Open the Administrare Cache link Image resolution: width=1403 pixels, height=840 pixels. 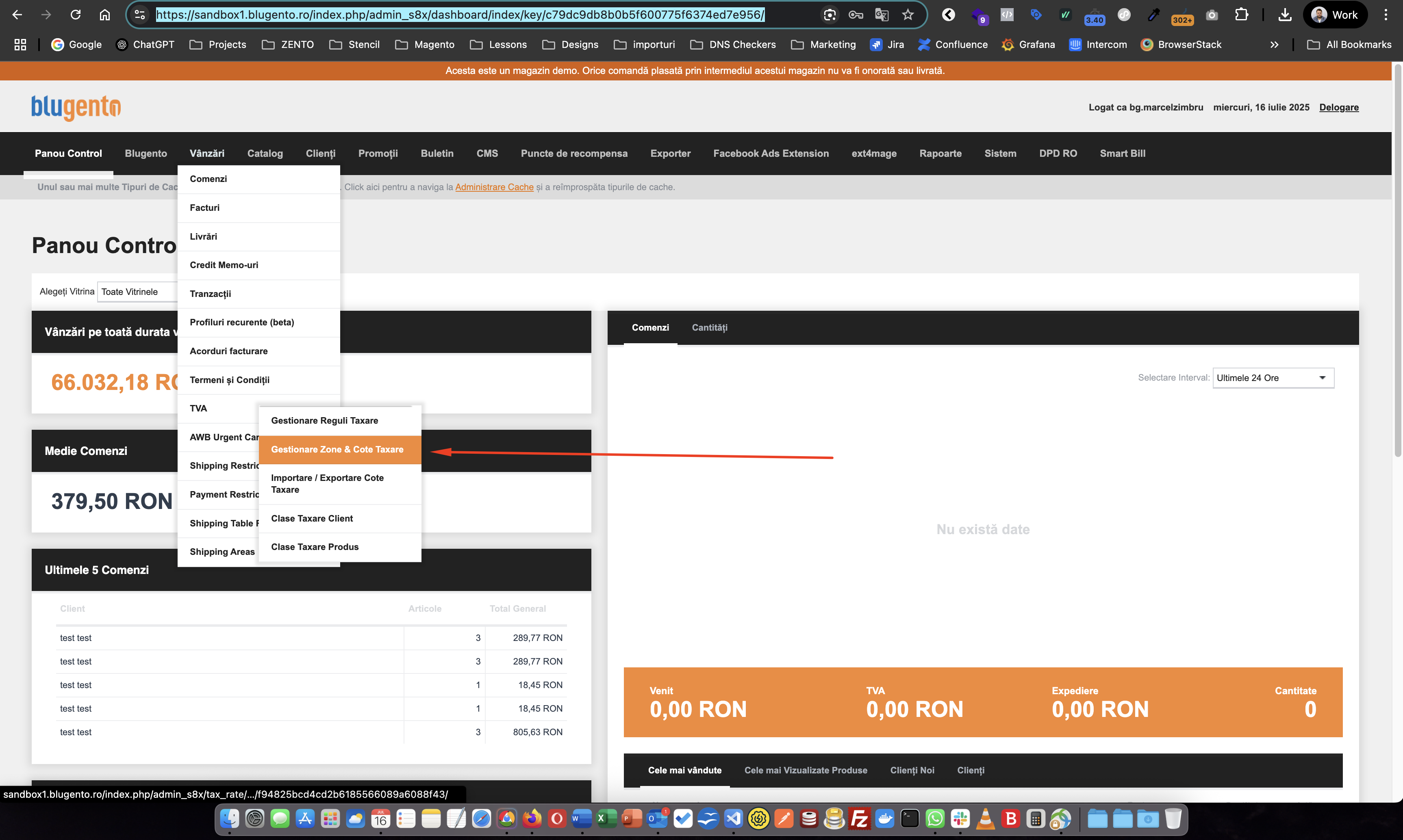click(494, 187)
